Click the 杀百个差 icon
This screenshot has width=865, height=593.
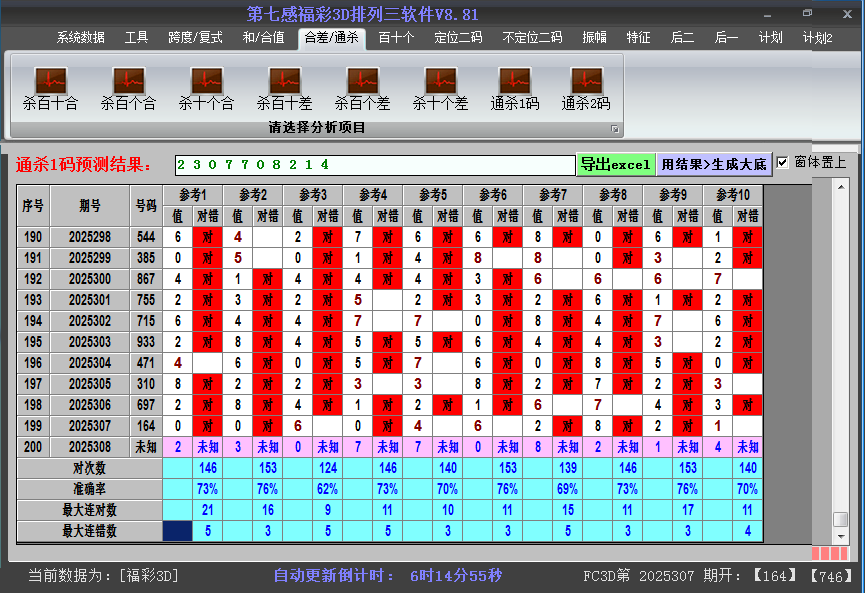coord(362,80)
